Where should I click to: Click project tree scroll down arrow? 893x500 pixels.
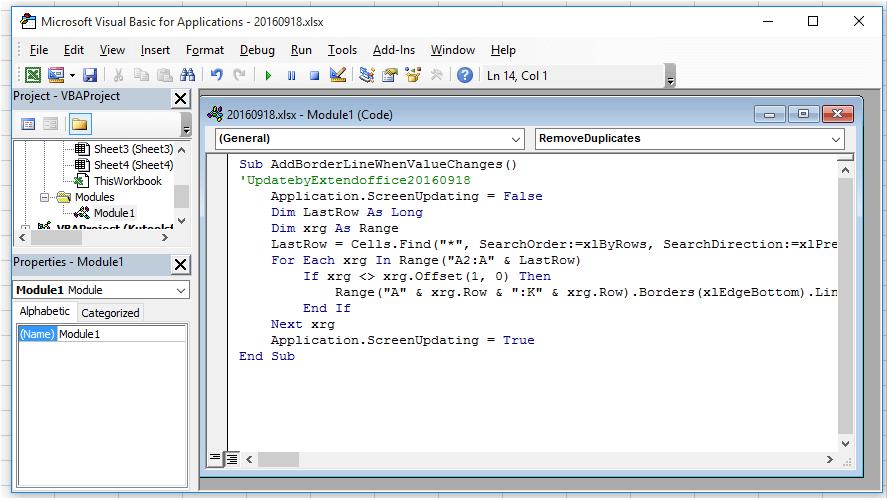(182, 220)
